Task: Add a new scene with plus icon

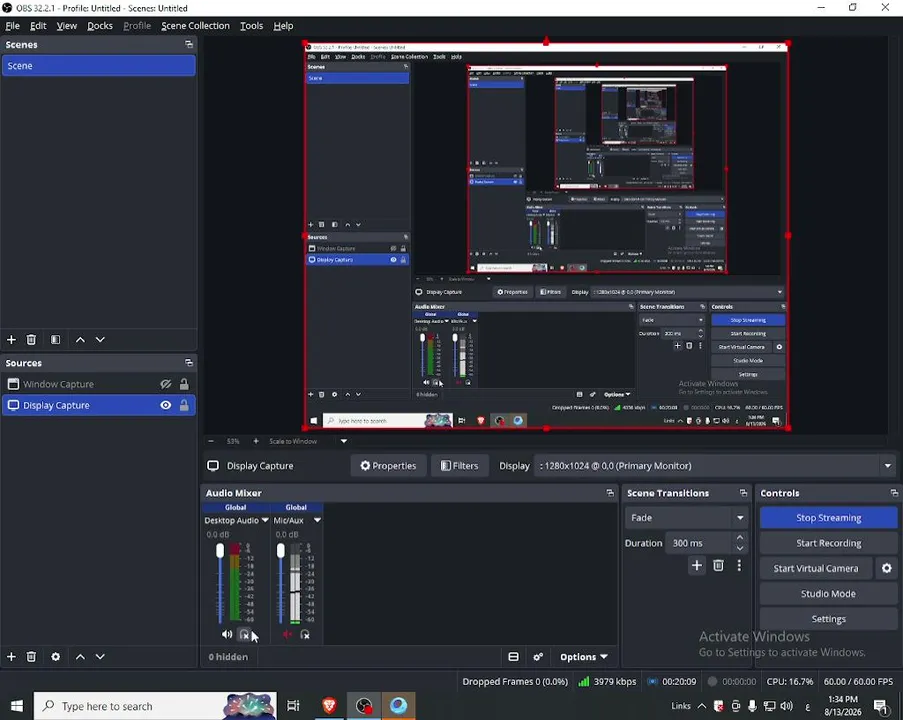Action: (11, 340)
